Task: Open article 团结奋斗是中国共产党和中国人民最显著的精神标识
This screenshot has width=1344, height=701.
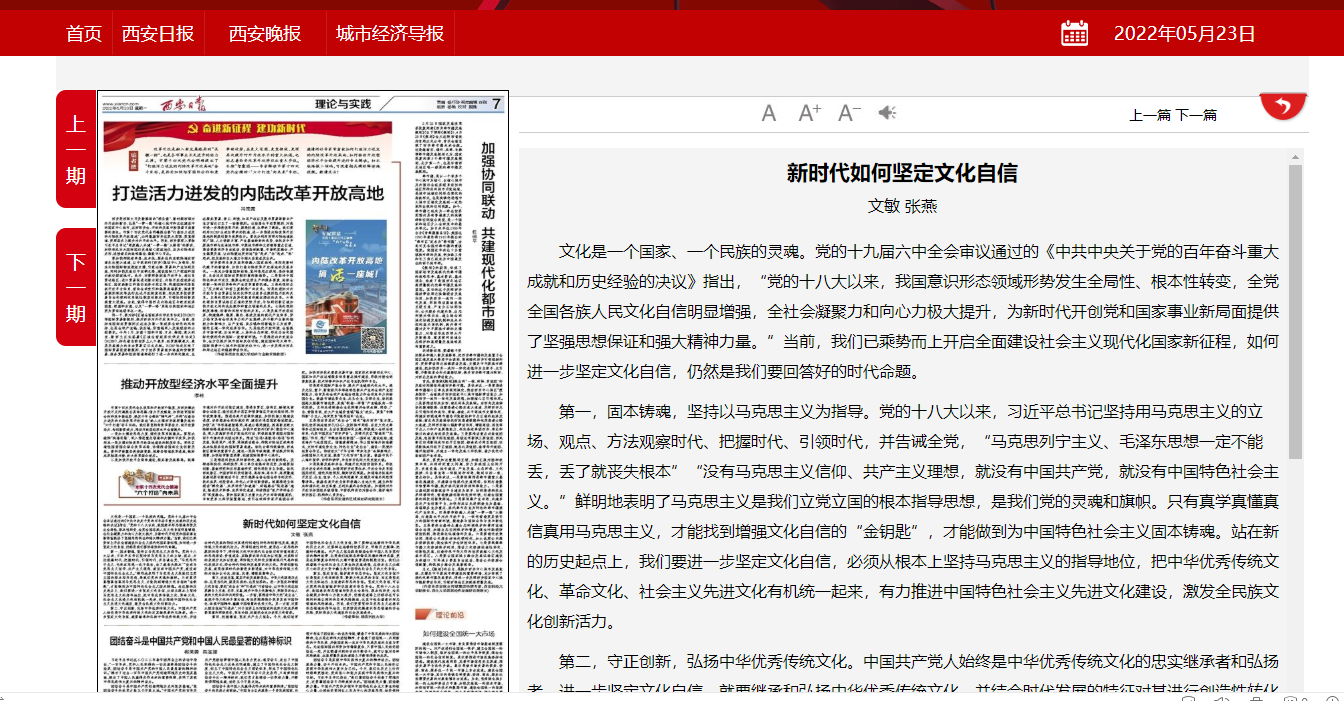Action: [200, 639]
